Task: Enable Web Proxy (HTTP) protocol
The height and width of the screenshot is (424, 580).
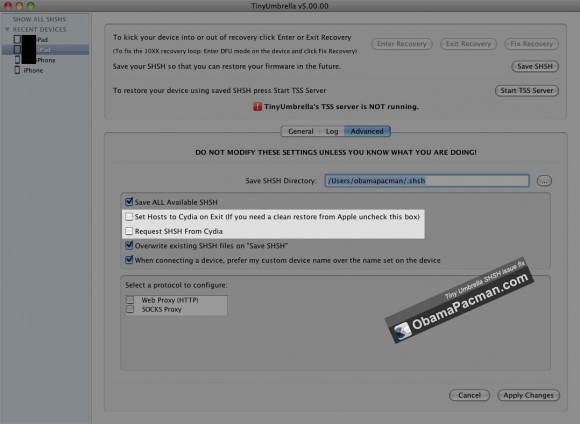Action: coord(130,300)
